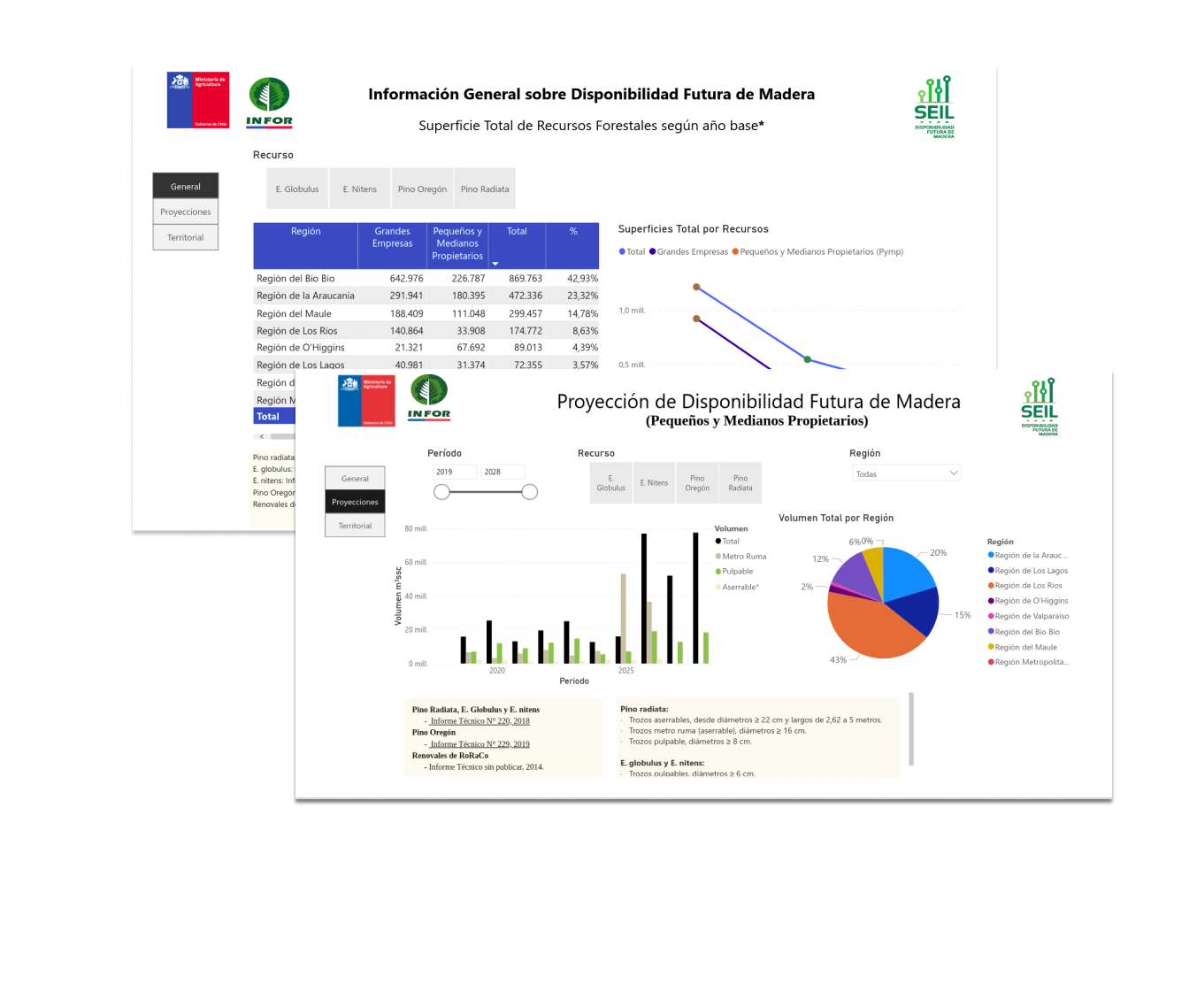1197x1008 pixels.
Task: Switch to Territorial in the Proyección dashboard
Action: pyautogui.click(x=355, y=526)
